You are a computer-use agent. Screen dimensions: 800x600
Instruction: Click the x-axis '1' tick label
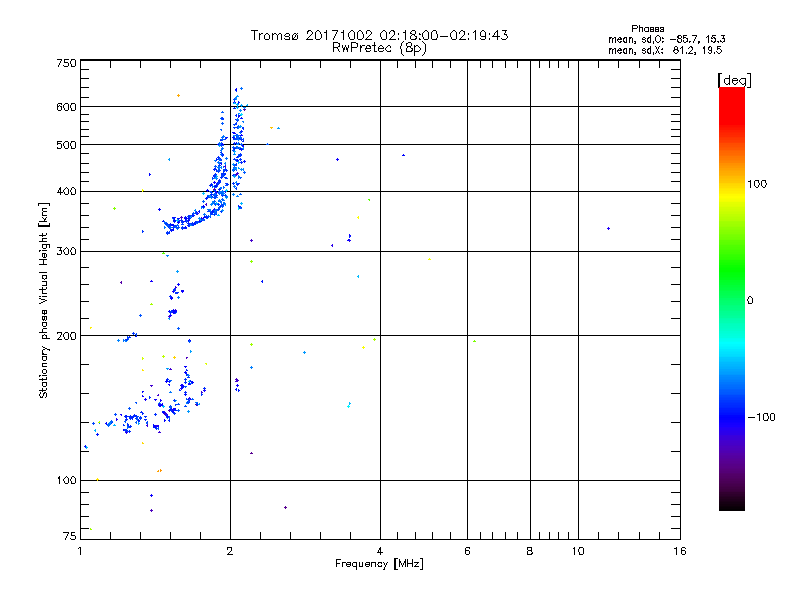click(80, 551)
